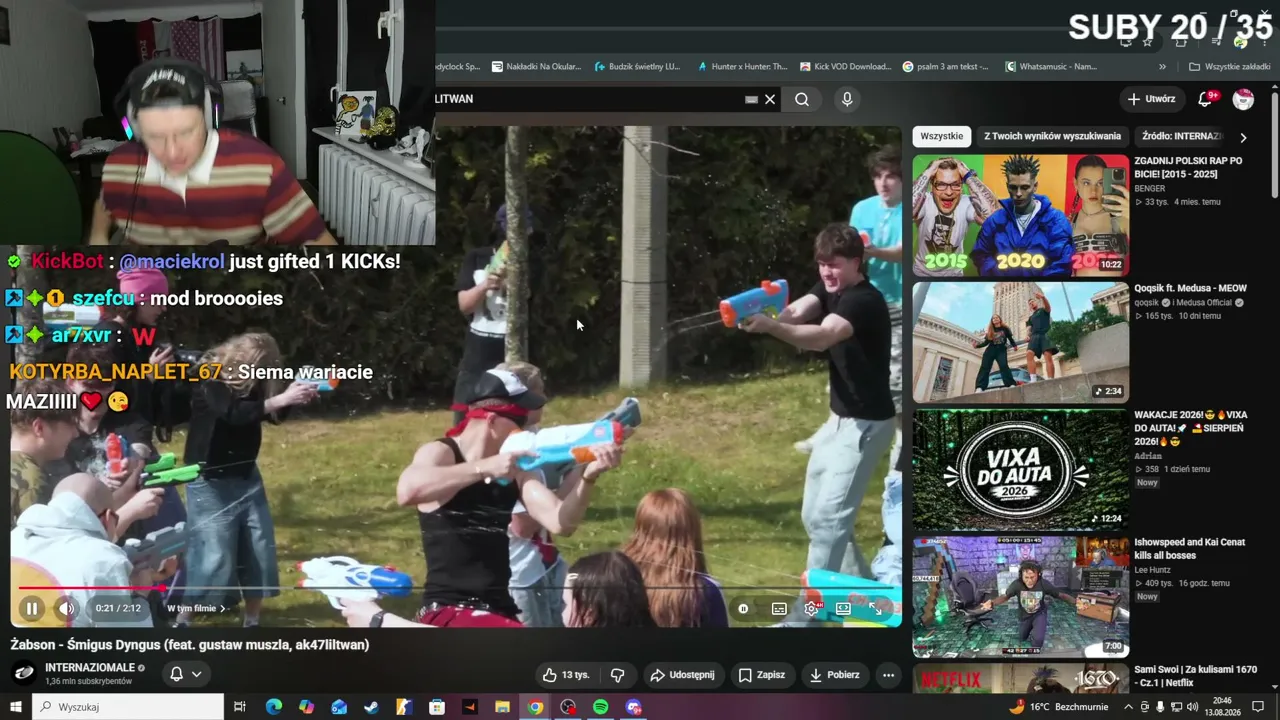
Task: Open the 'Kick VOD Download' bookmark
Action: click(845, 67)
